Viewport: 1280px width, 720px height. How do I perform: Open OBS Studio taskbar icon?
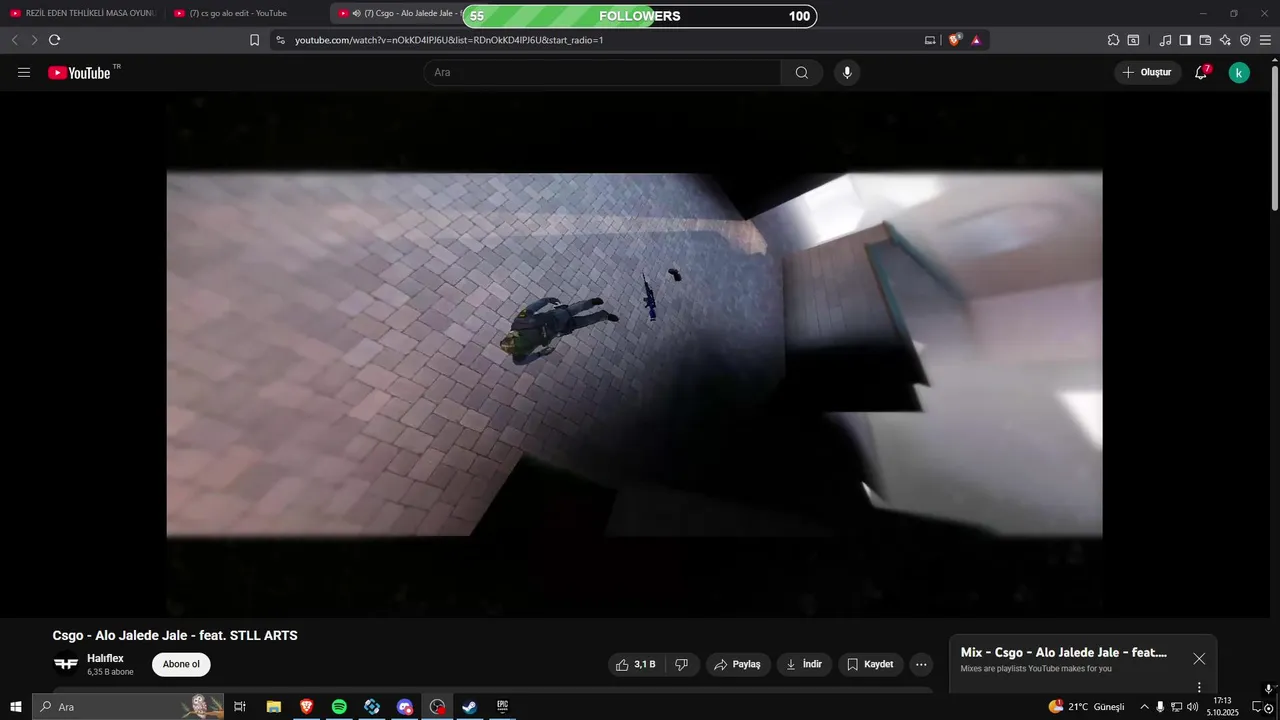tap(437, 707)
